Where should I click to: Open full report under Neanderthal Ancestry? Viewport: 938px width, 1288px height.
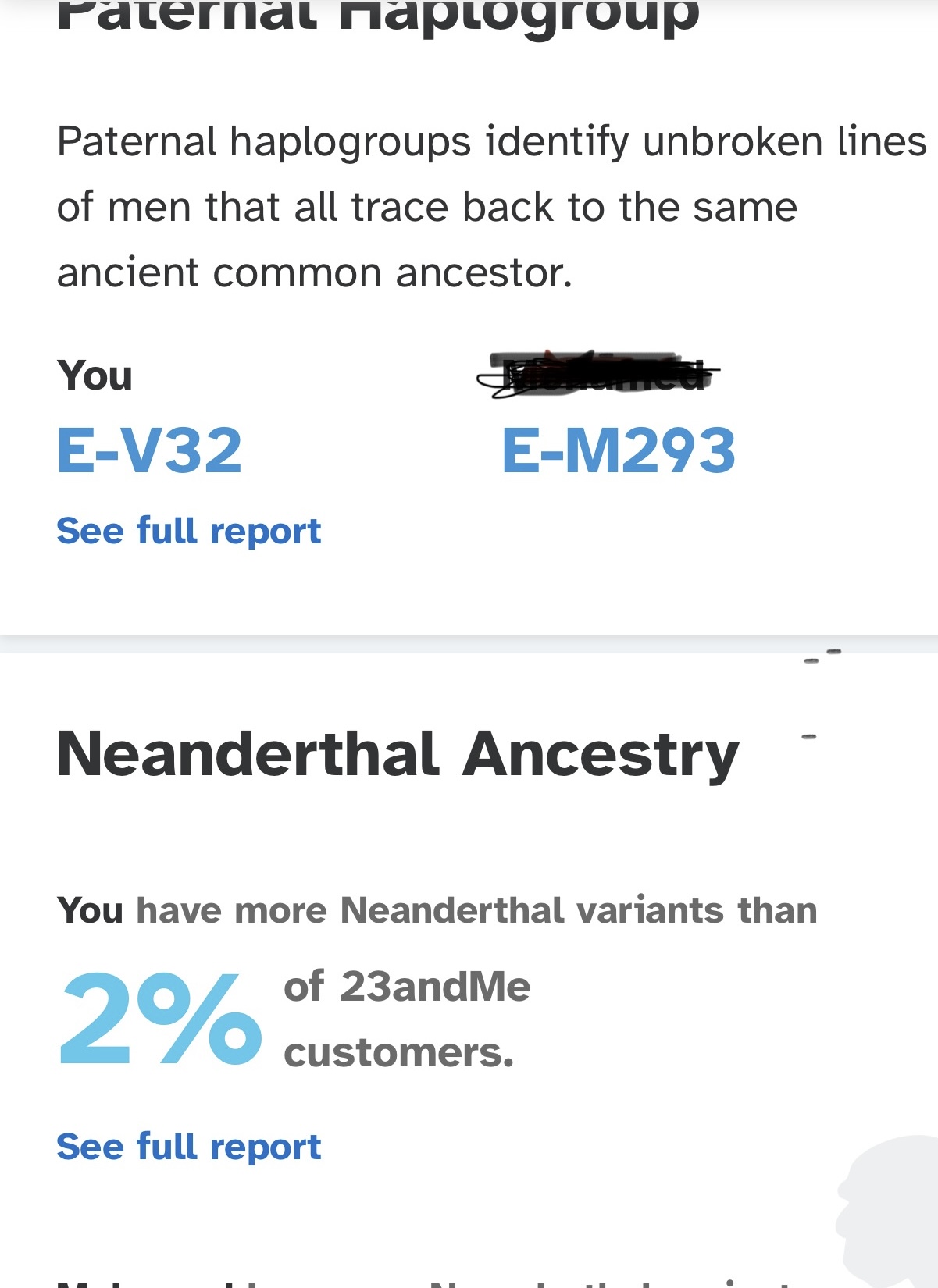click(x=188, y=1147)
